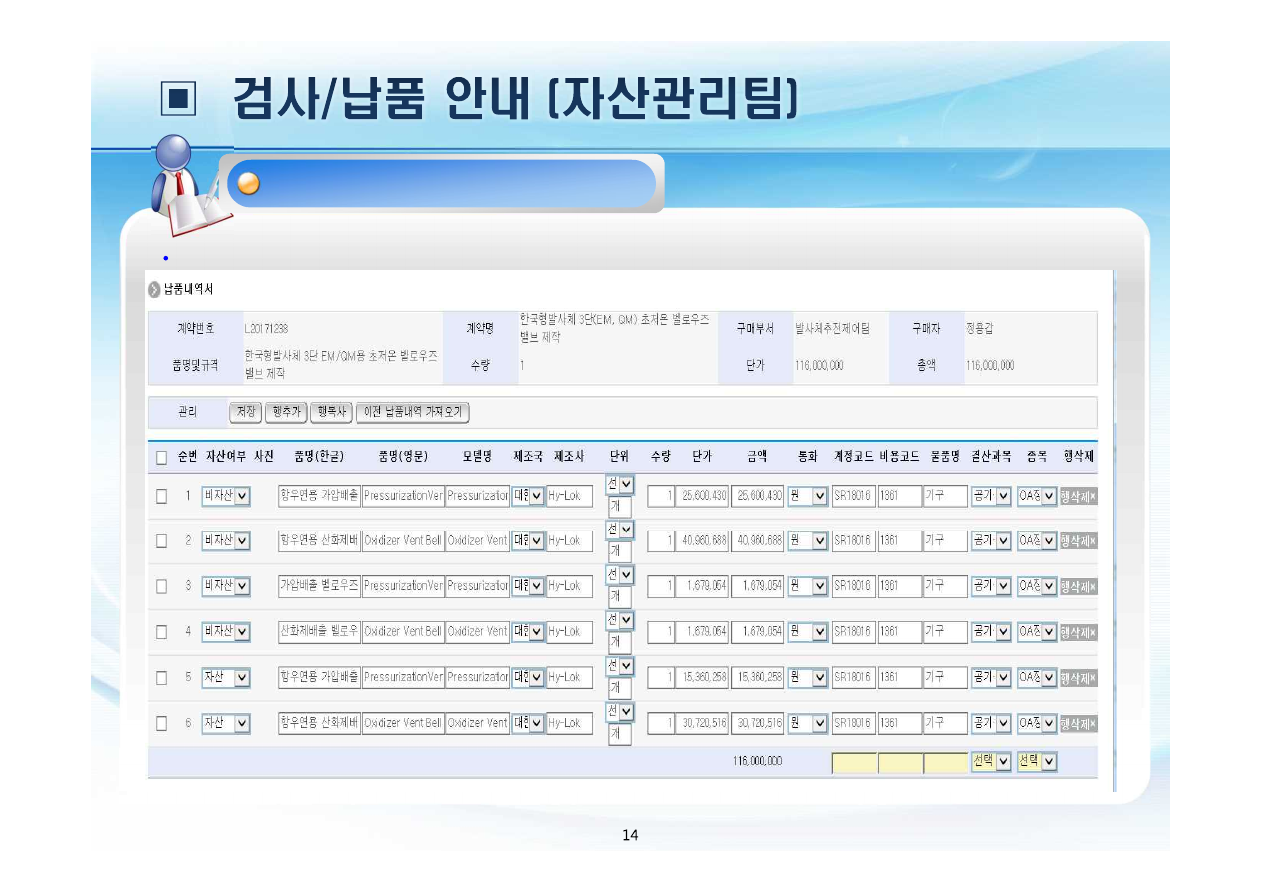Delete row 1 with 행삭제 button

1078,496
